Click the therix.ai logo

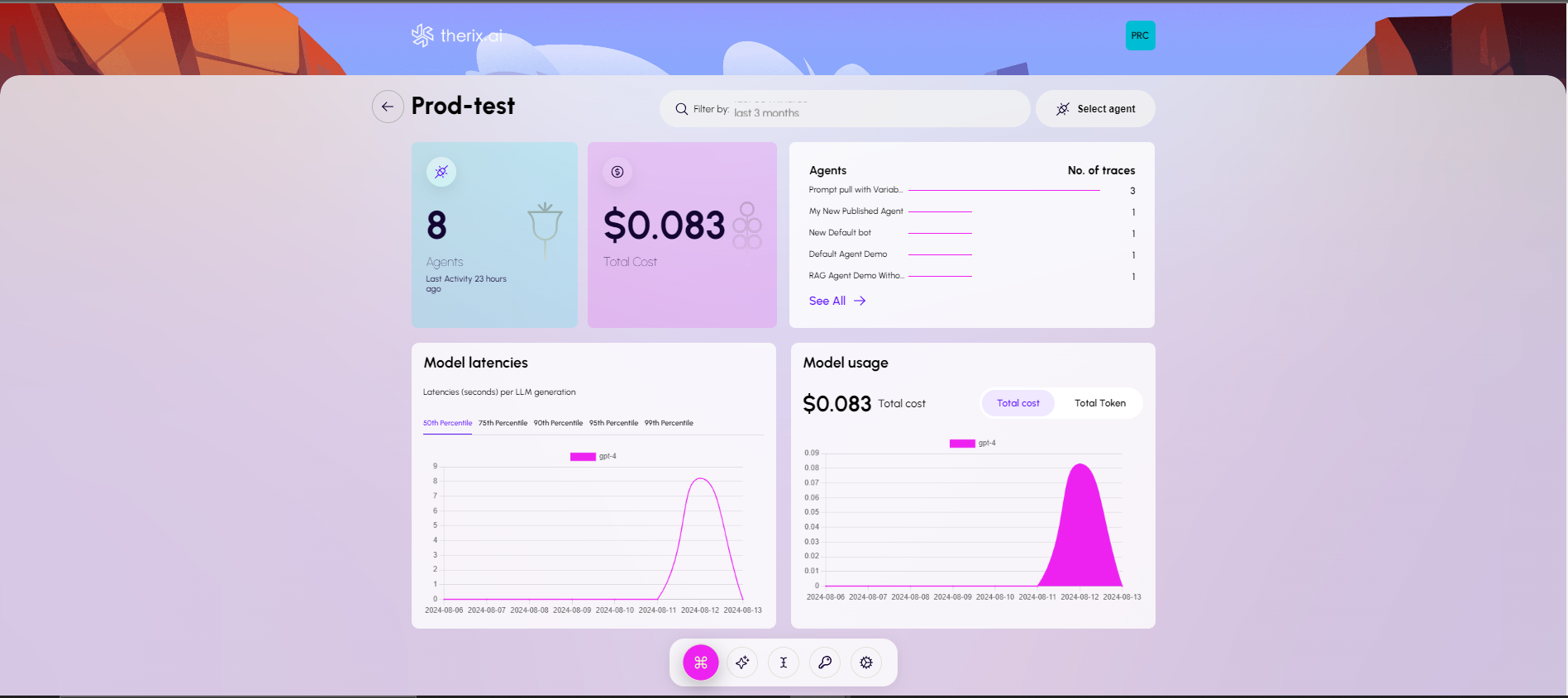pos(457,36)
